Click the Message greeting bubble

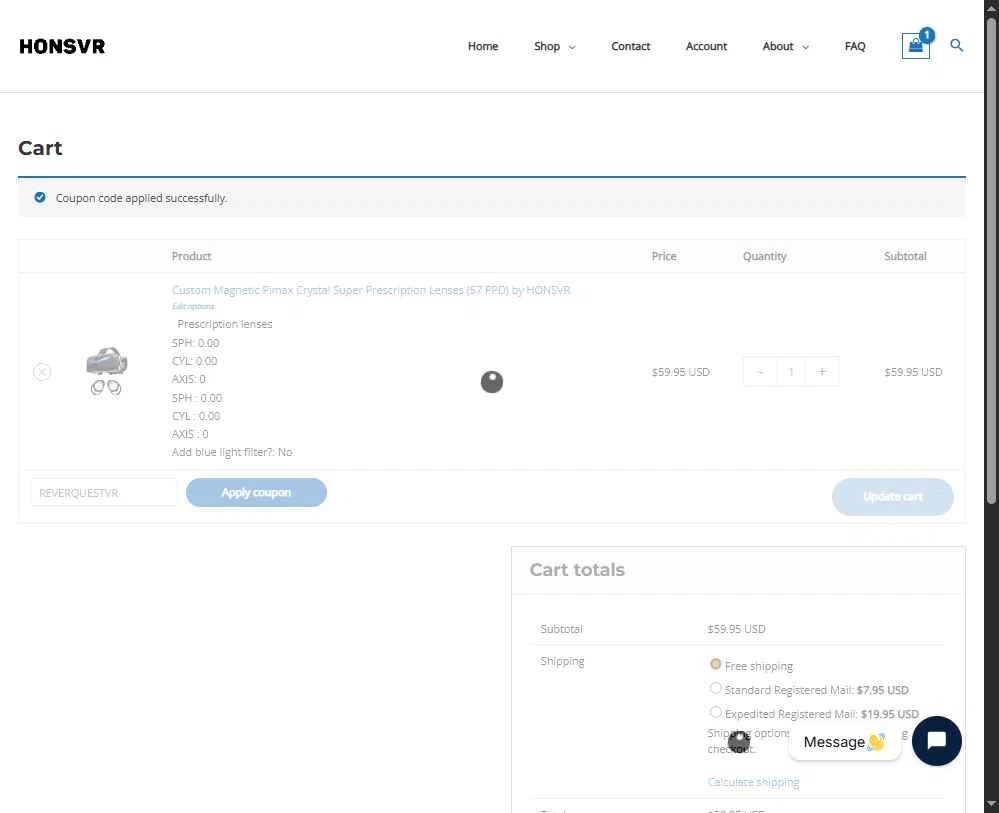tap(844, 742)
